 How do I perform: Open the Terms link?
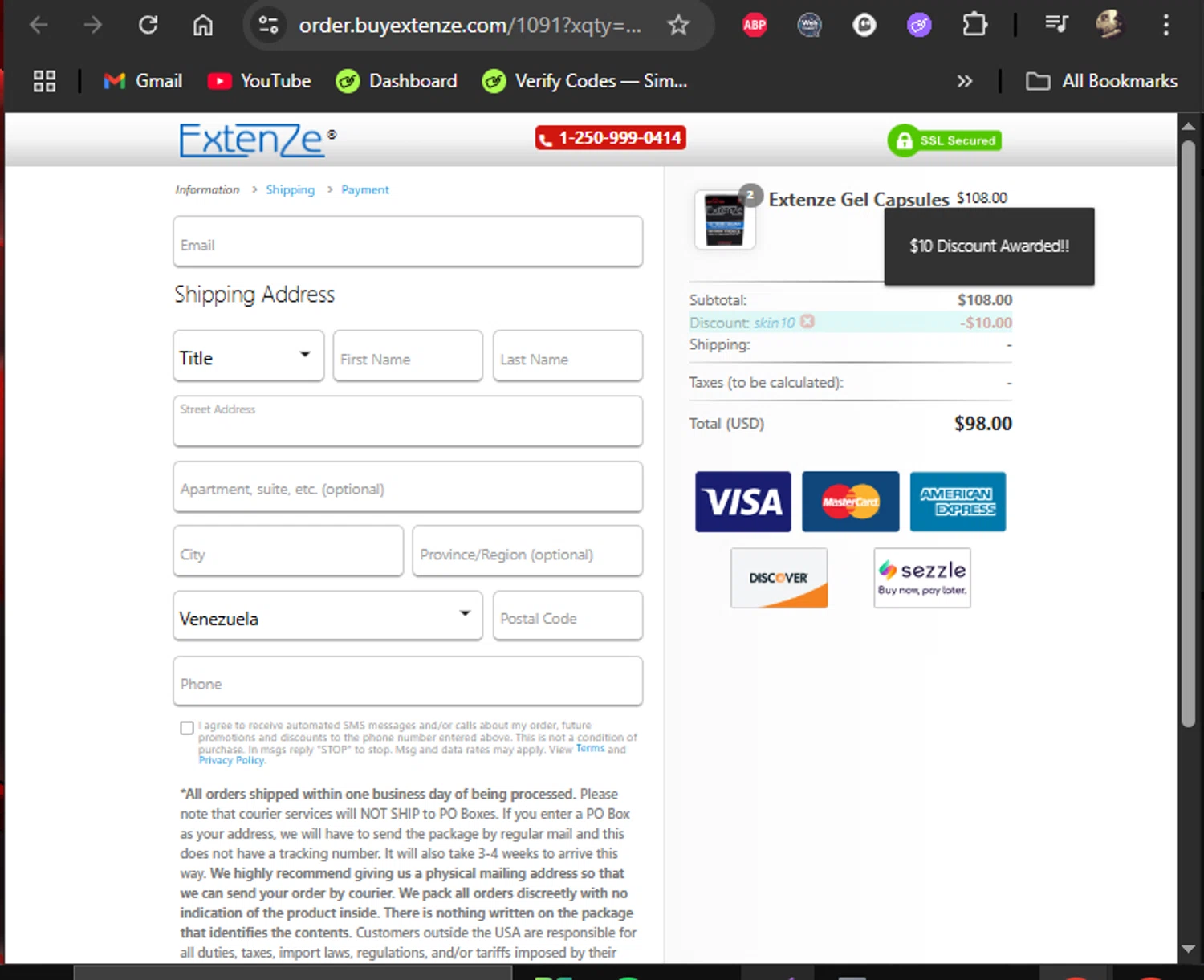[x=590, y=748]
